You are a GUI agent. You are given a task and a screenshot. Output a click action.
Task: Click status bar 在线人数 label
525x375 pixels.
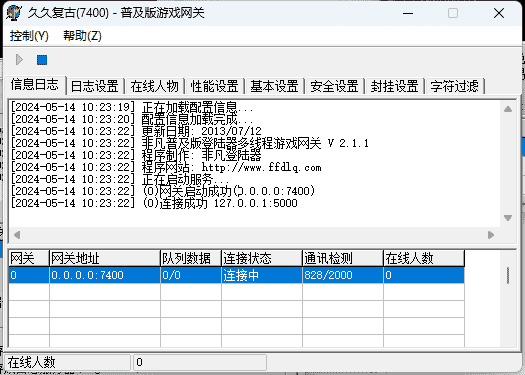pyautogui.click(x=68, y=362)
